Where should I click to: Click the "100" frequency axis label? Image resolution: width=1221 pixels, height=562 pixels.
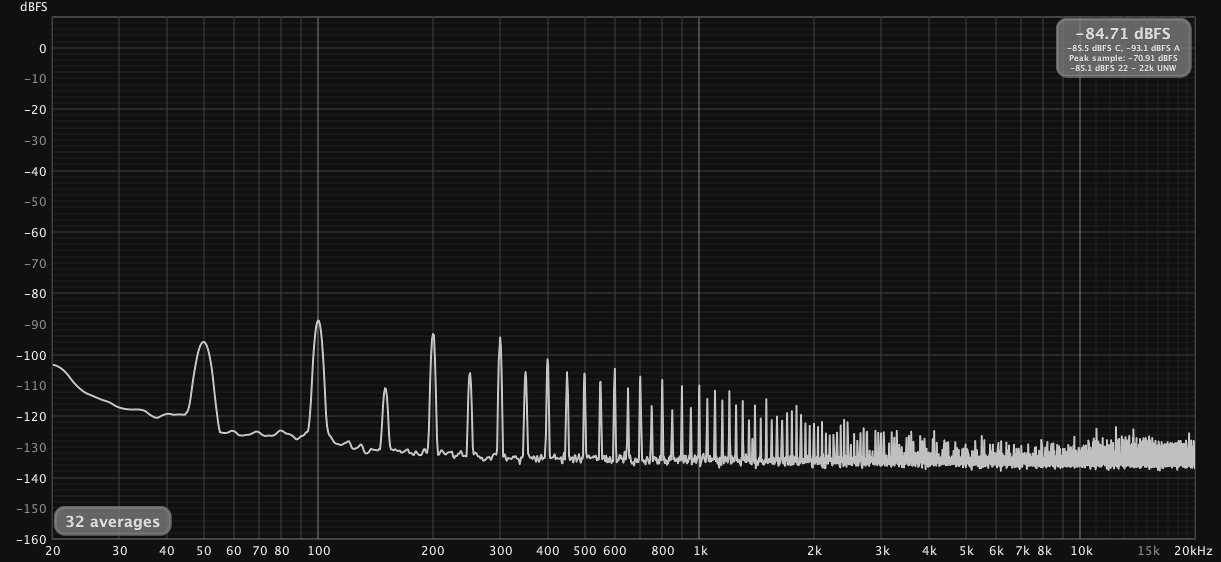click(318, 551)
